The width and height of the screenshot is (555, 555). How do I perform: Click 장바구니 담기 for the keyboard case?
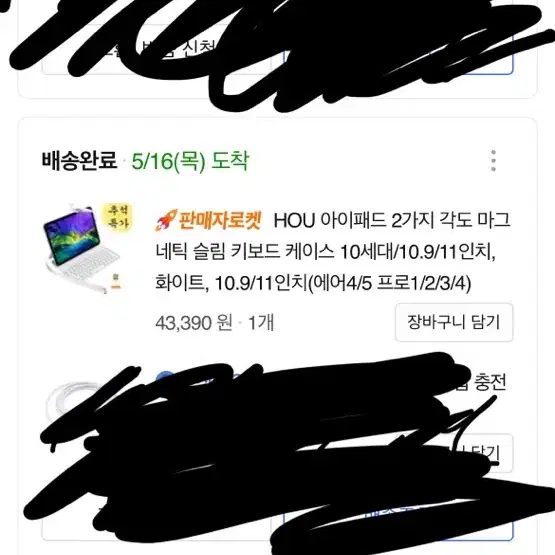454,322
